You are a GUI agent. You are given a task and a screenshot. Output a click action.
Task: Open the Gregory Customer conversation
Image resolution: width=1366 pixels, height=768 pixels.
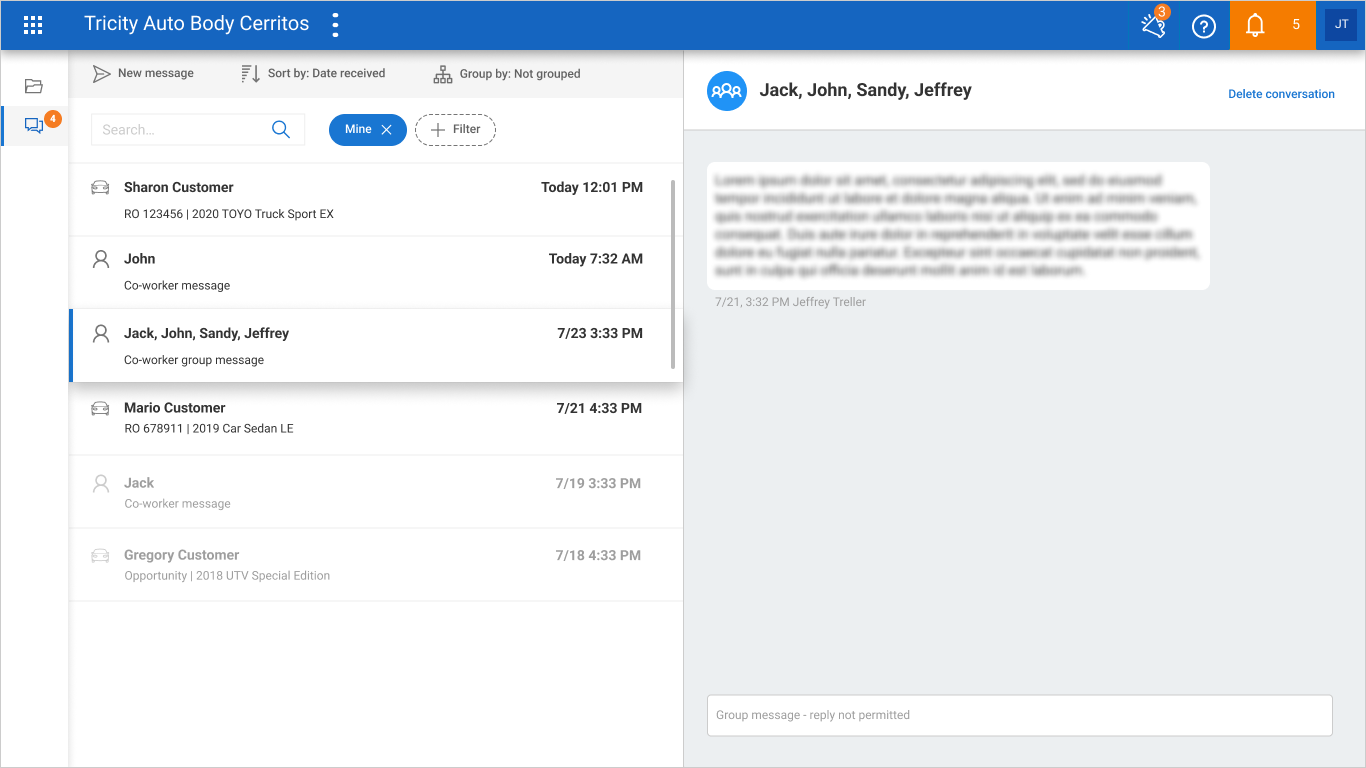(x=375, y=565)
